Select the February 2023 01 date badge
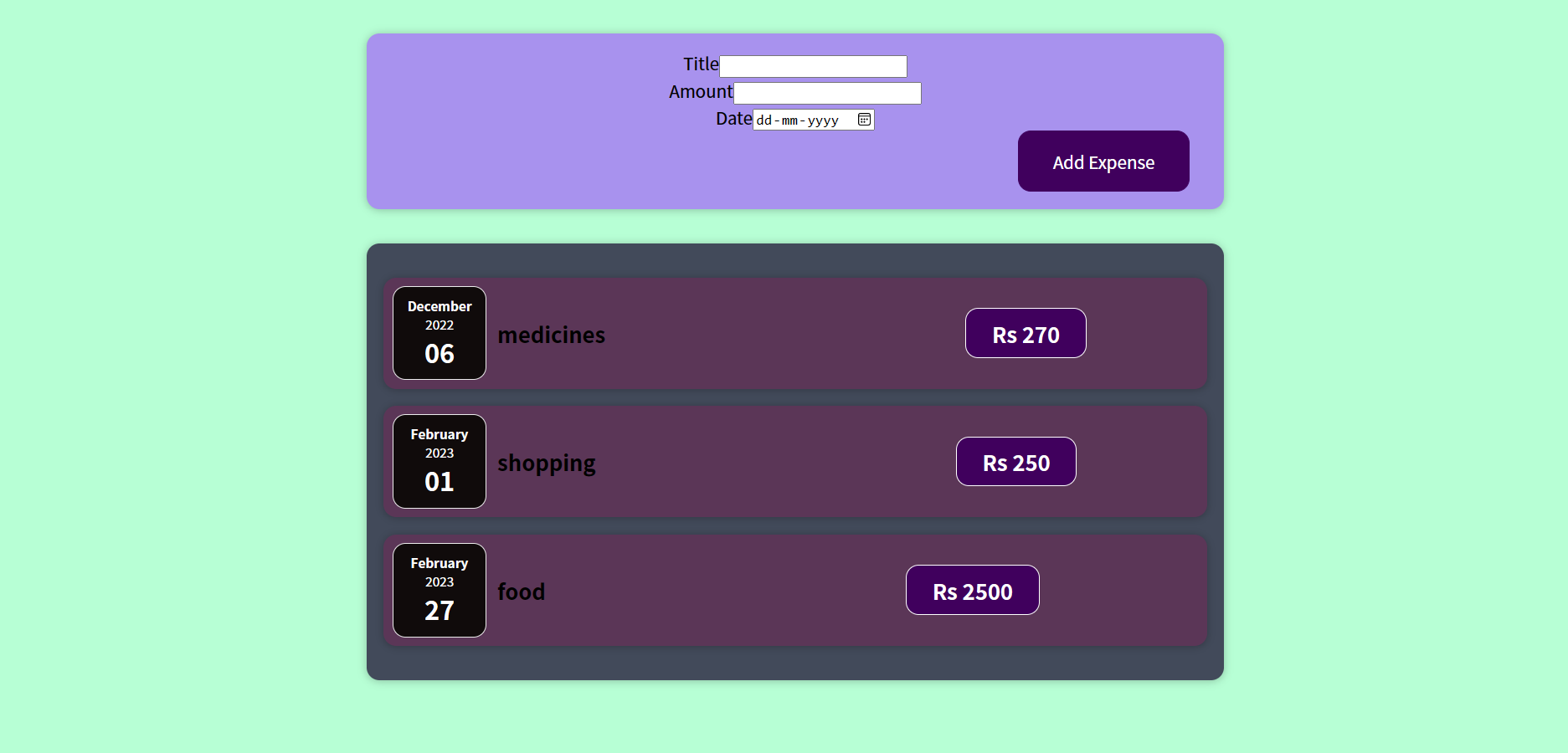The image size is (1568, 753). point(440,462)
